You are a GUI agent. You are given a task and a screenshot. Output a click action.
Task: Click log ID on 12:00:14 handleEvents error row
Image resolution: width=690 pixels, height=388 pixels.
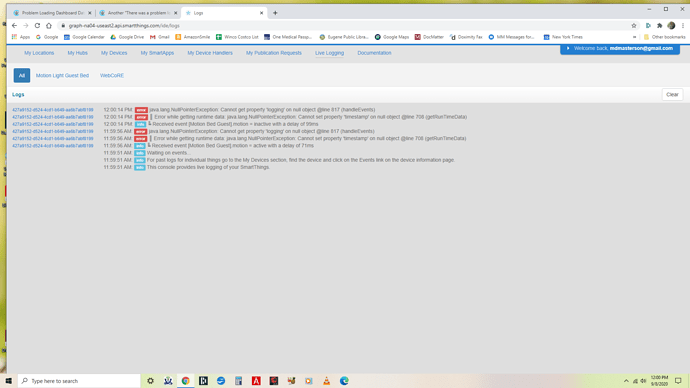(53, 110)
